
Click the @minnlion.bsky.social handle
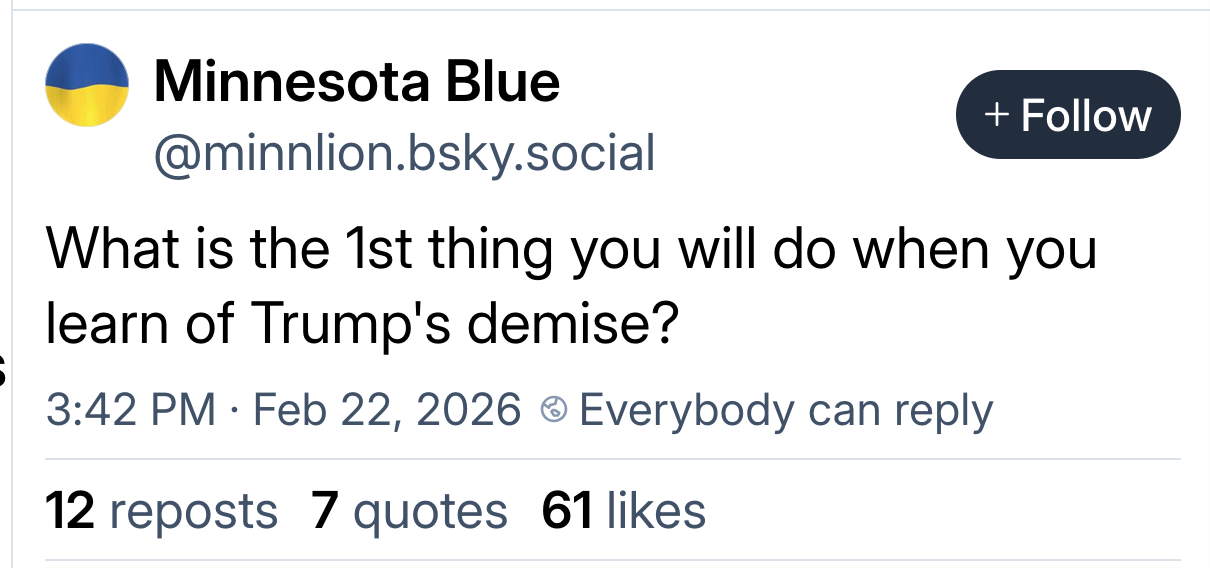(x=403, y=153)
